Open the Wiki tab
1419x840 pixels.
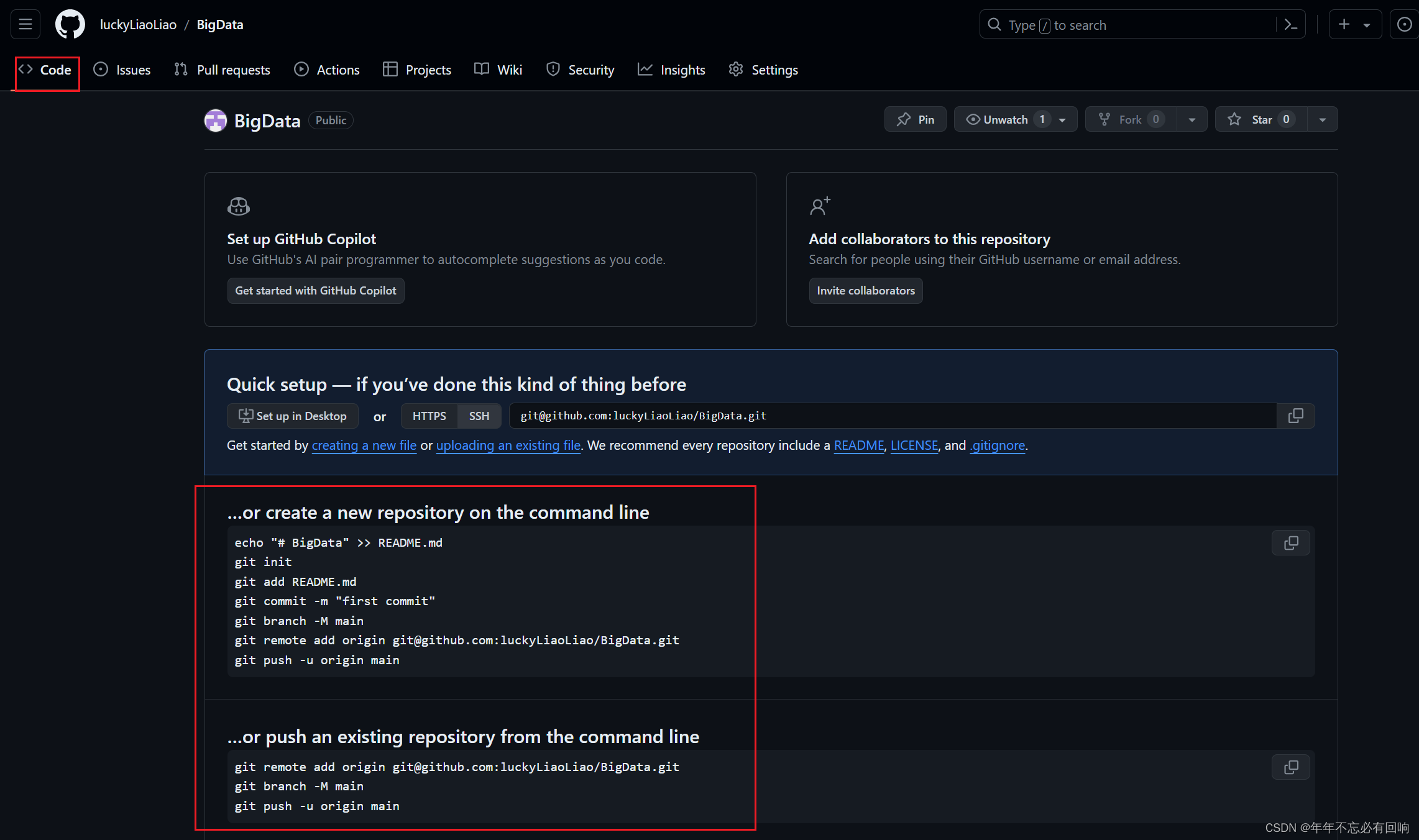[498, 70]
